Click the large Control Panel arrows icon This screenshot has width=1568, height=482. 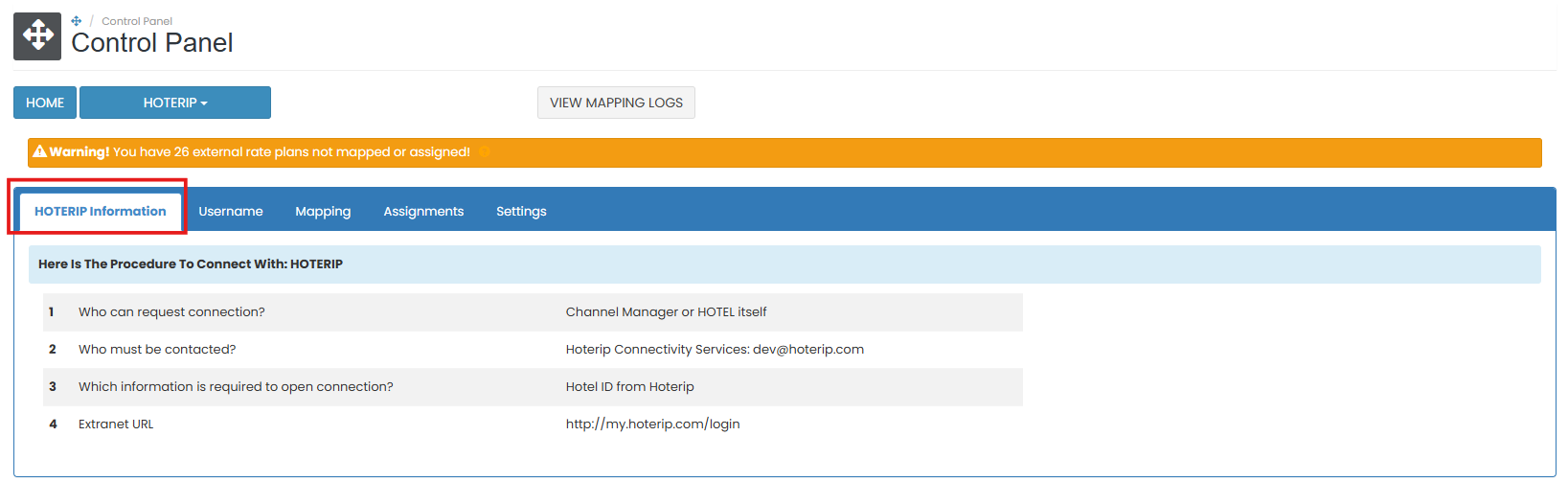coord(37,36)
